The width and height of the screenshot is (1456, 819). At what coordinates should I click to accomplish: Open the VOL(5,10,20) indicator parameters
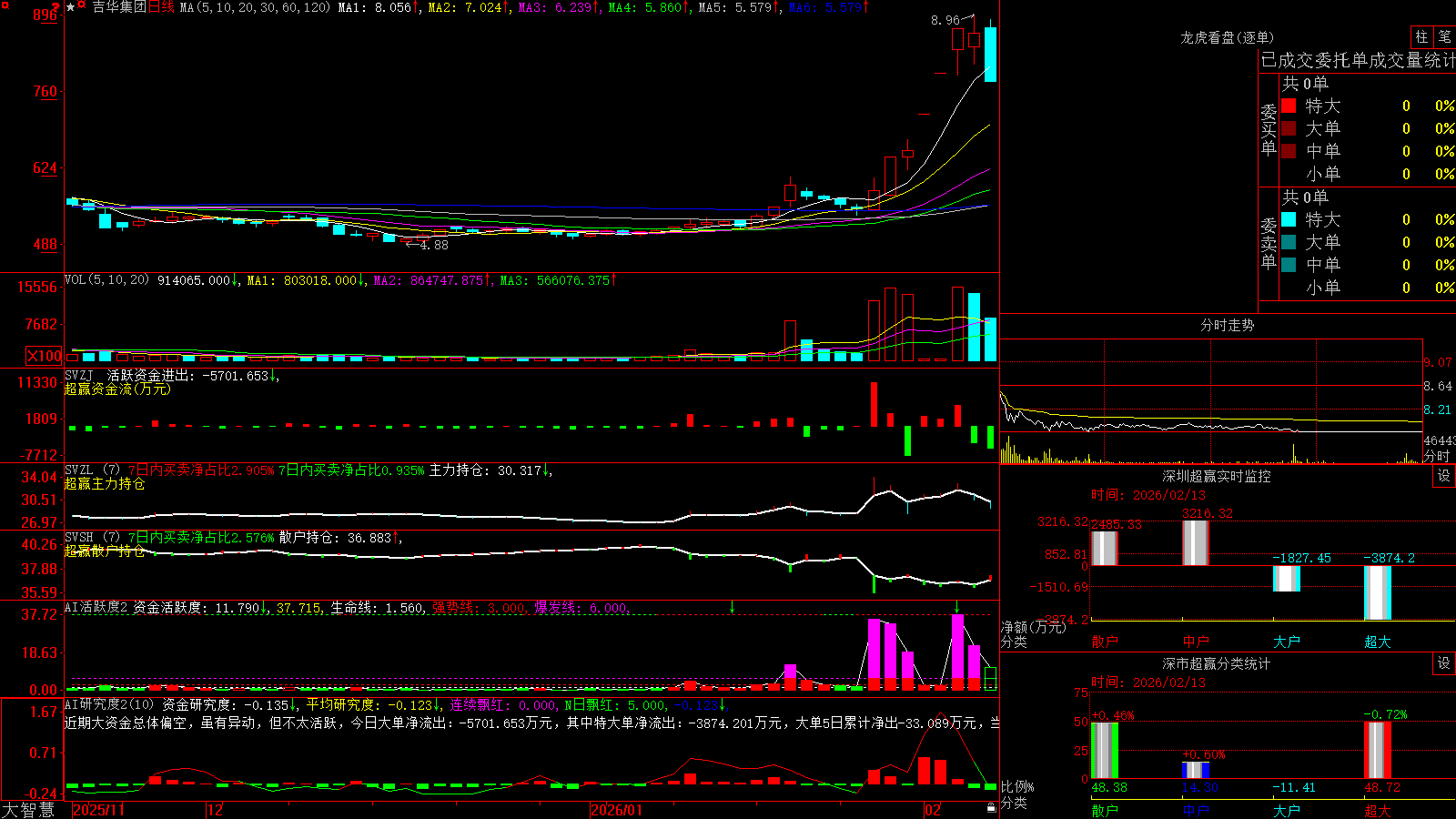pos(106,280)
